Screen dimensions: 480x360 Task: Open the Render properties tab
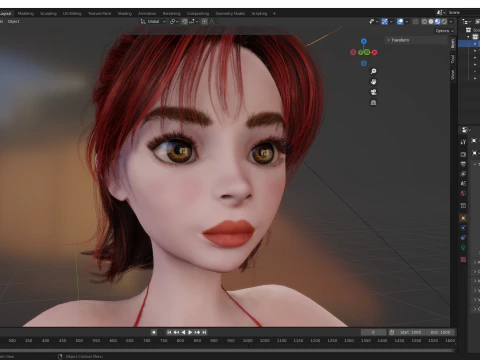coord(463,154)
